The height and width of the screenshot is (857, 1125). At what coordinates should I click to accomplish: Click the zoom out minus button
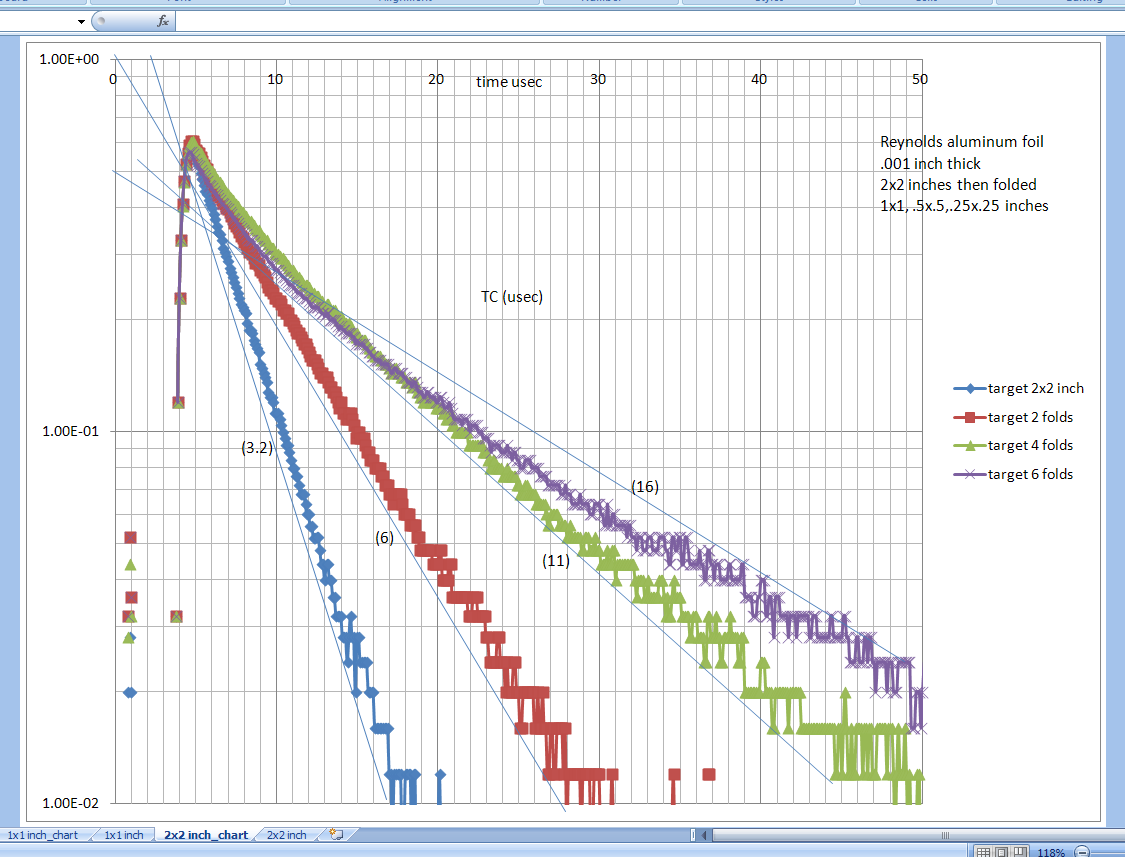tap(1082, 852)
